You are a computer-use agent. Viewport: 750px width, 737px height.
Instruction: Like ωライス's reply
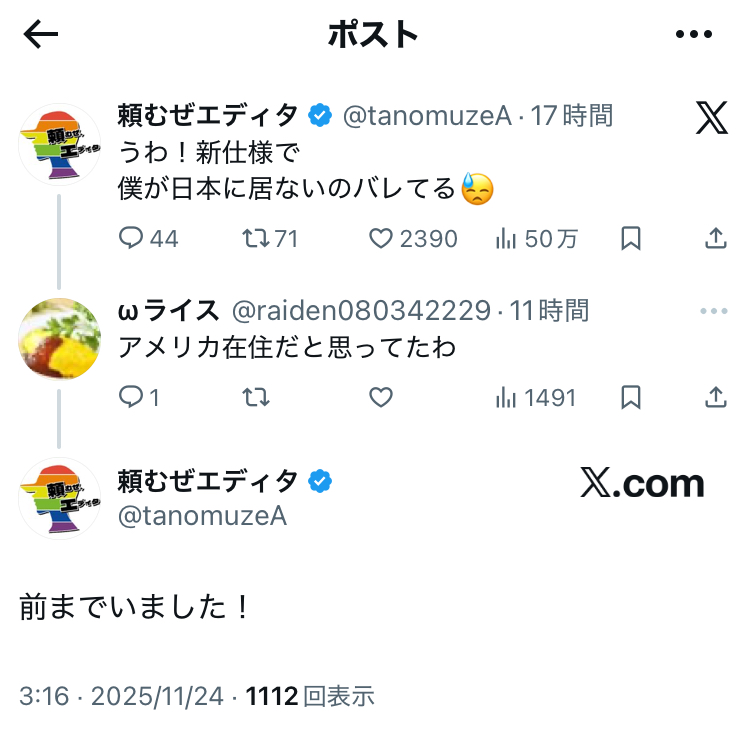click(381, 397)
